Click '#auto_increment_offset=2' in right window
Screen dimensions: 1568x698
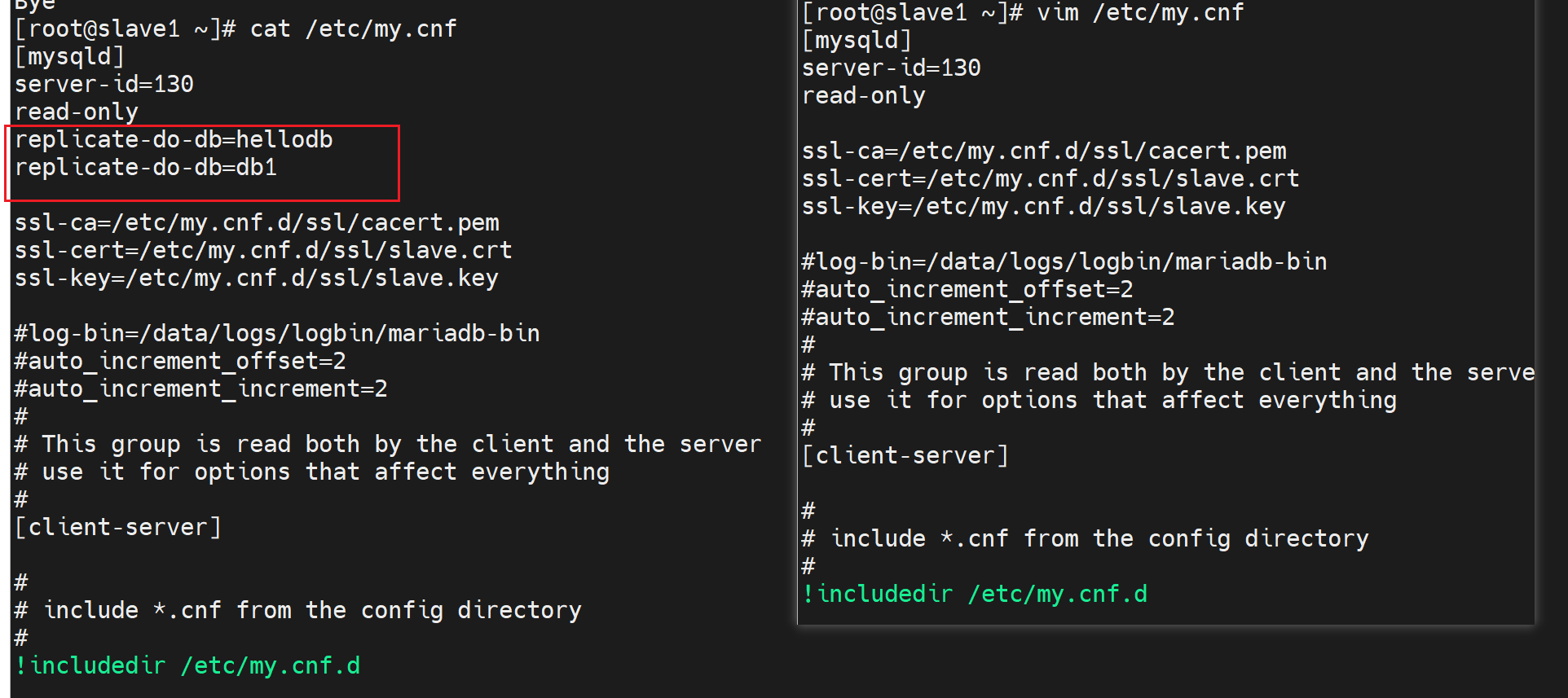[967, 290]
